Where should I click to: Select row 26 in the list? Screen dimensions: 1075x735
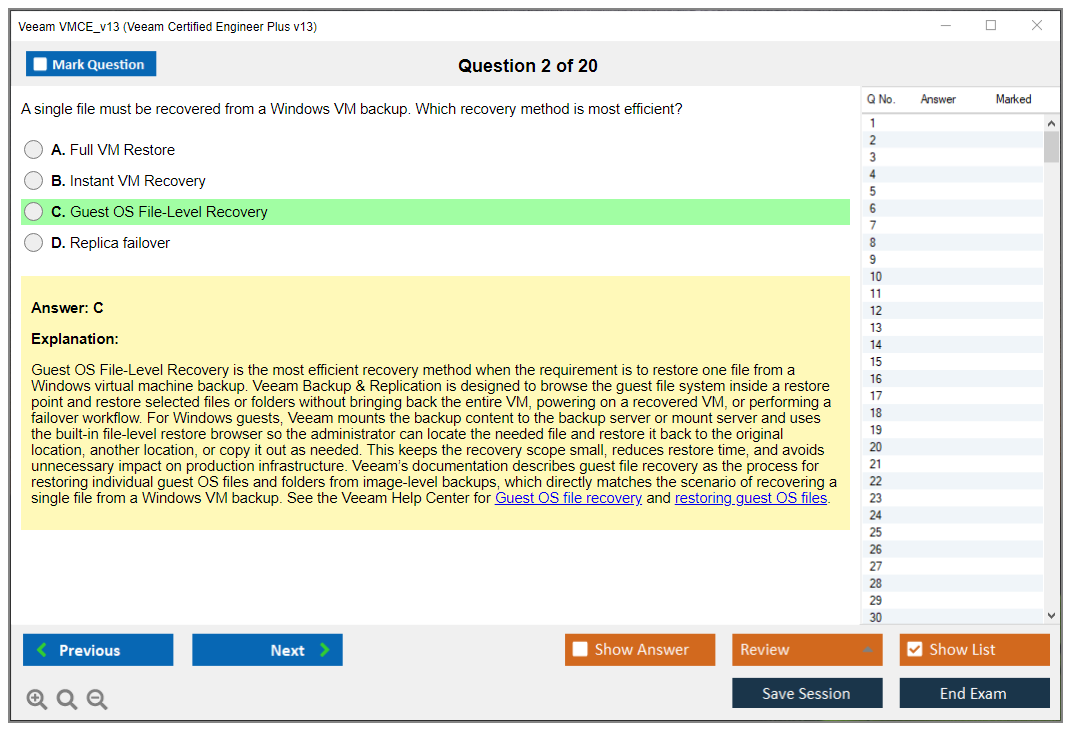coord(952,549)
